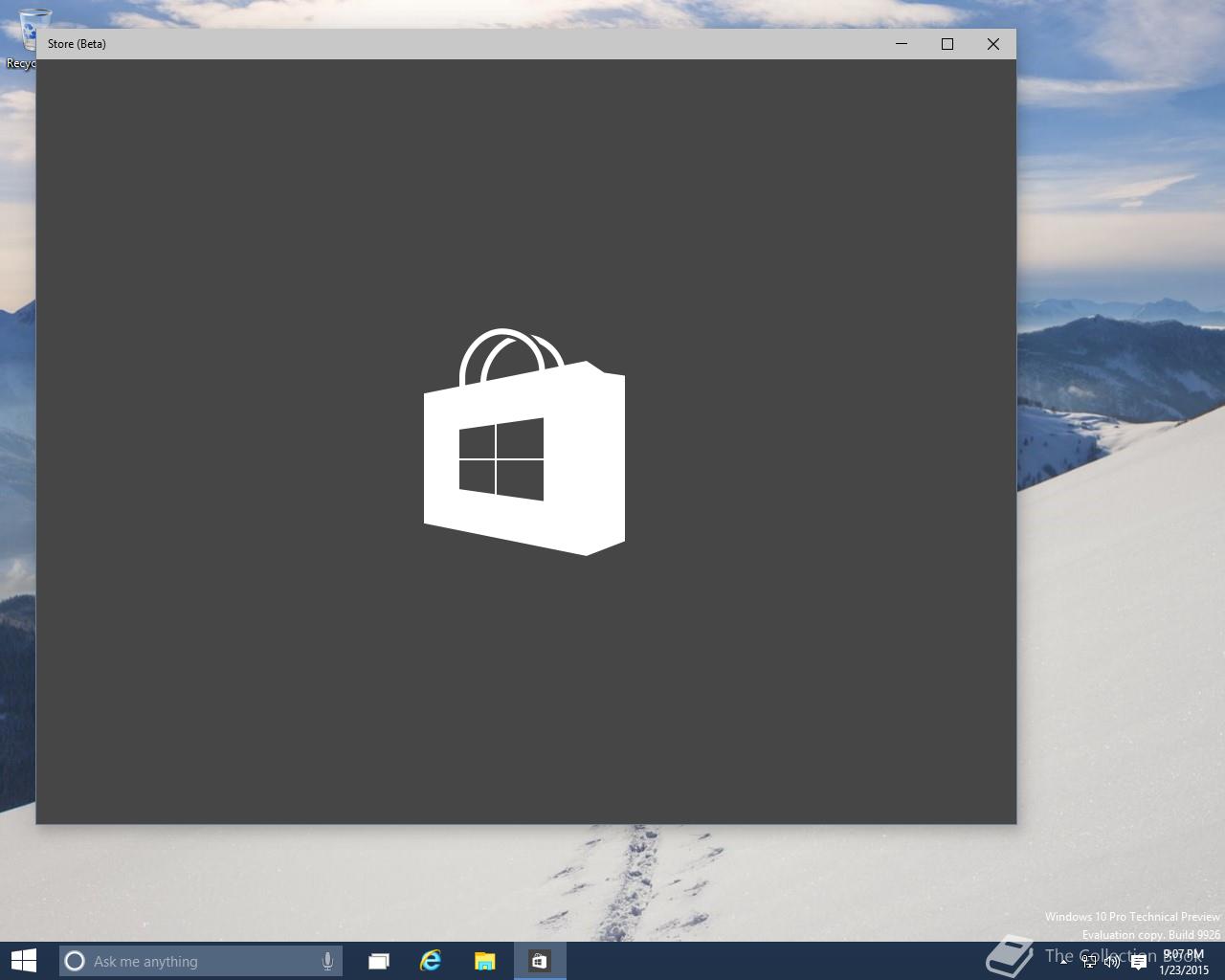The width and height of the screenshot is (1225, 980).
Task: Open the Start menu with the Windows logo
Action: tap(24, 961)
